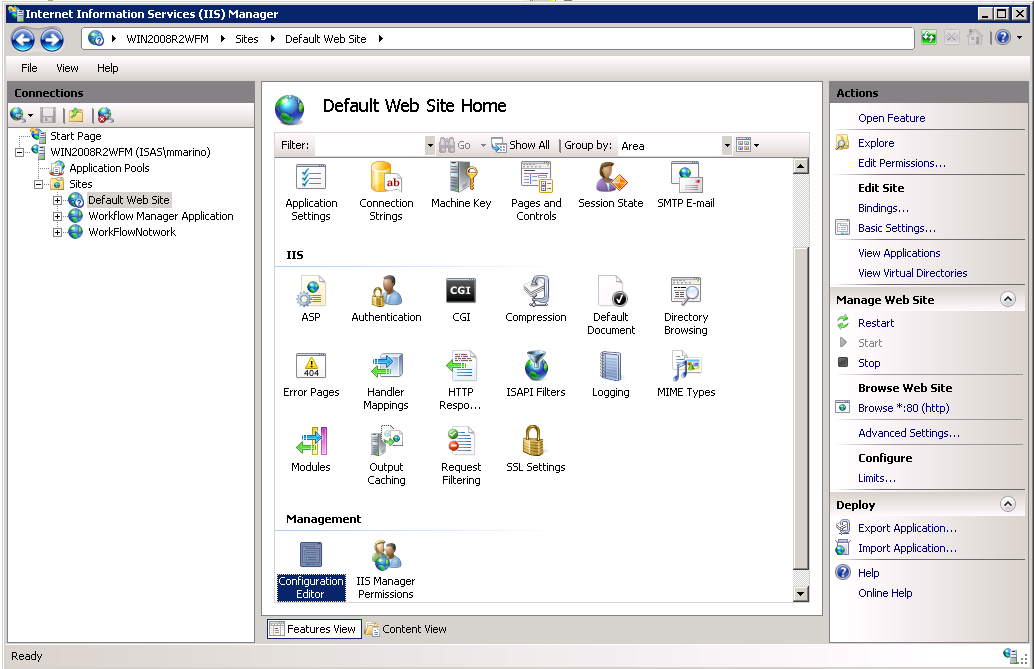Viewport: 1034px width, 669px height.
Task: Collapse the Sites tree node
Action: 38,184
